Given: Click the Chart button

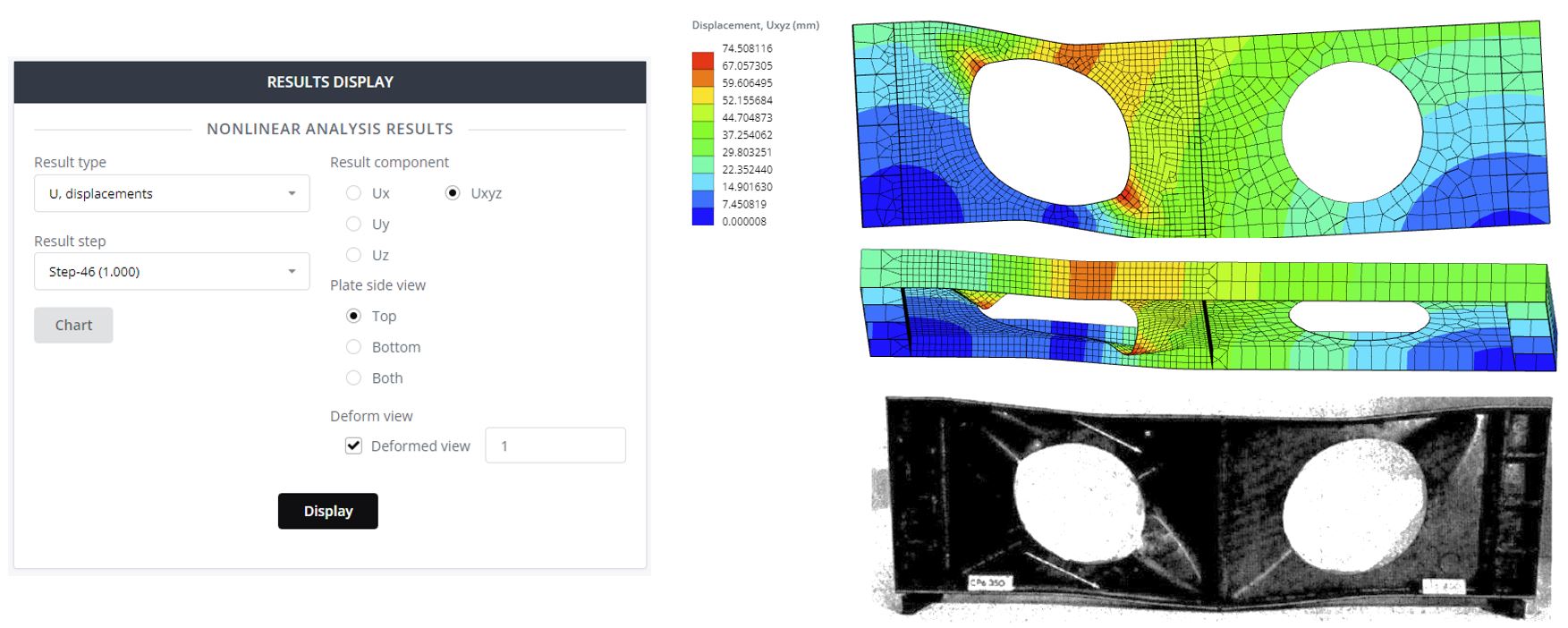Looking at the screenshot, I should (x=73, y=325).
